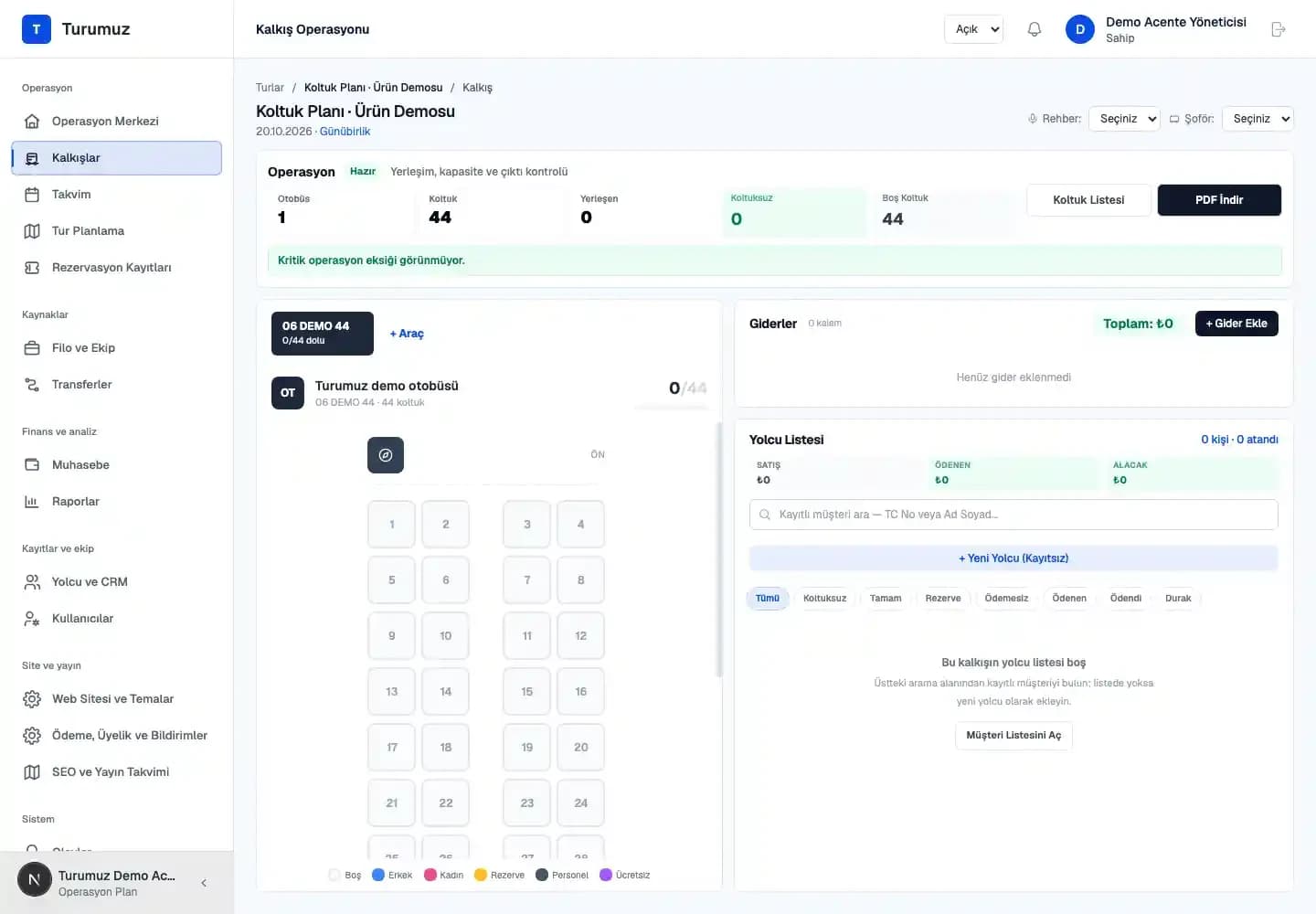Open Müşteri Listesini Aç button

(1014, 736)
